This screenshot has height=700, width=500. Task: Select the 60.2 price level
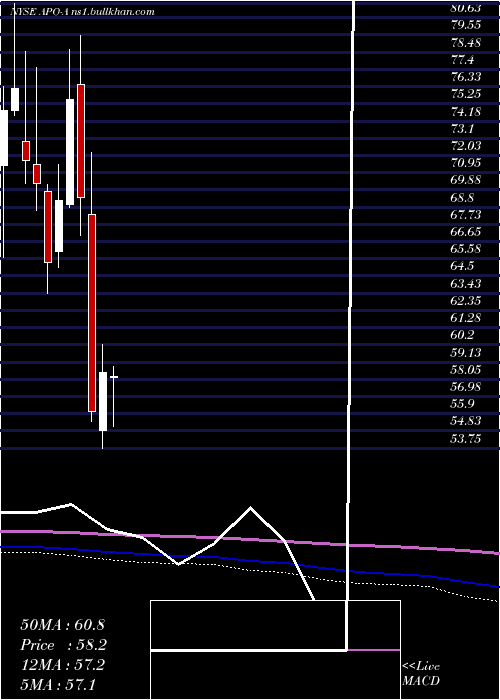(462, 335)
